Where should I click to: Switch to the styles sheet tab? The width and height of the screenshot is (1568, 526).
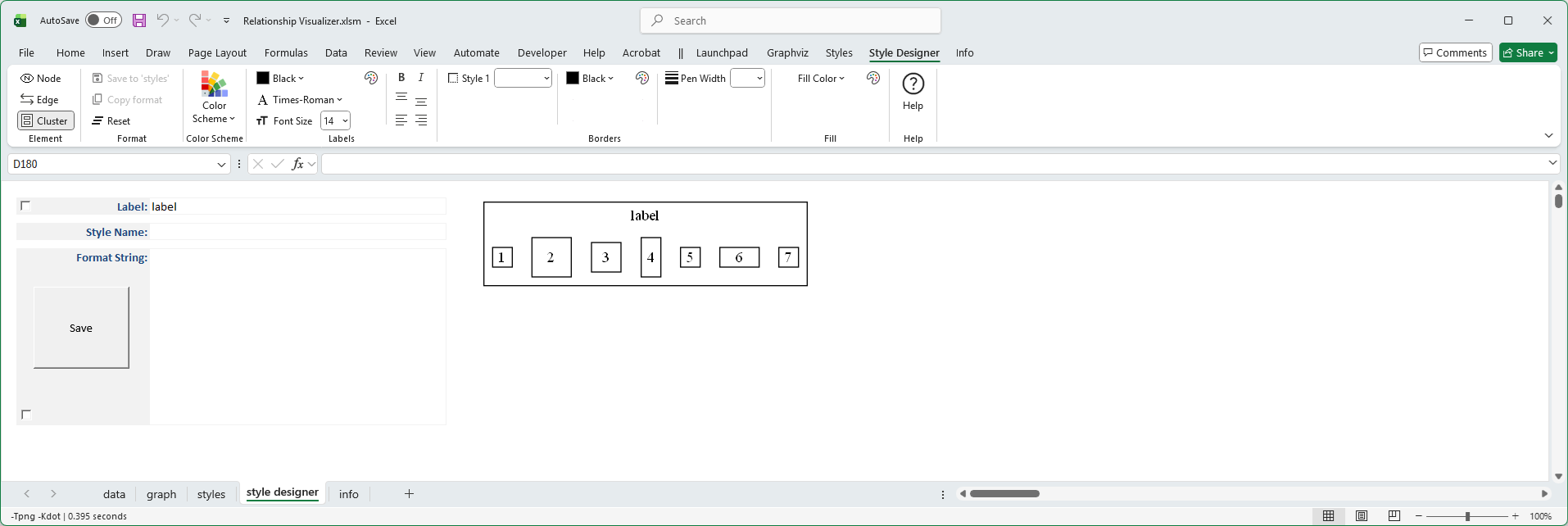click(x=211, y=494)
